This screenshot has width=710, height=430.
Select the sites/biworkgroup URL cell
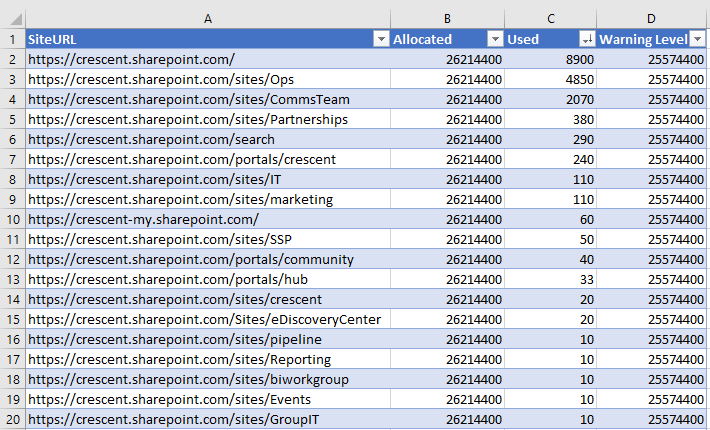point(208,379)
